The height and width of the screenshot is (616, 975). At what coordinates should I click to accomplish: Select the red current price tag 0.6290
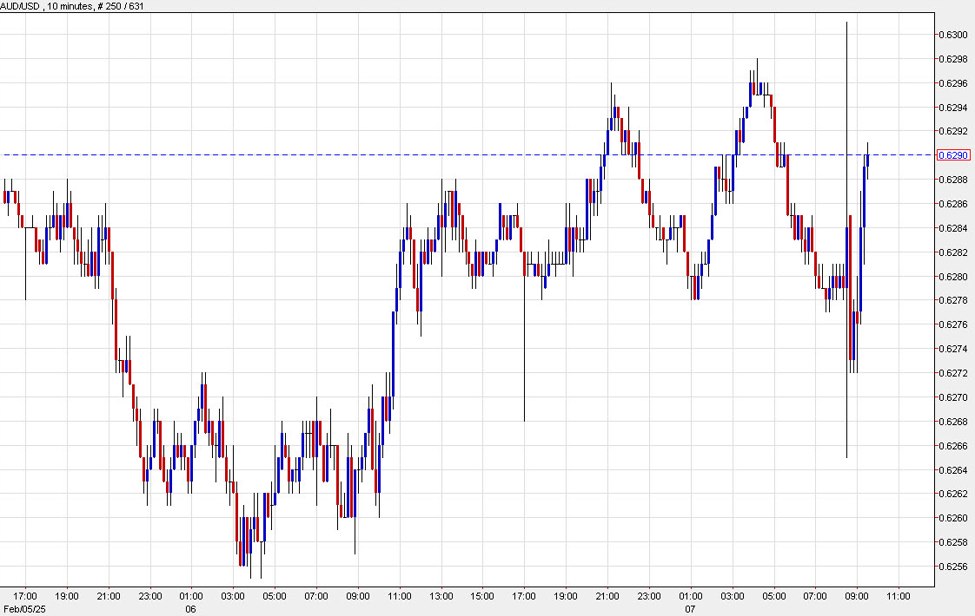951,155
